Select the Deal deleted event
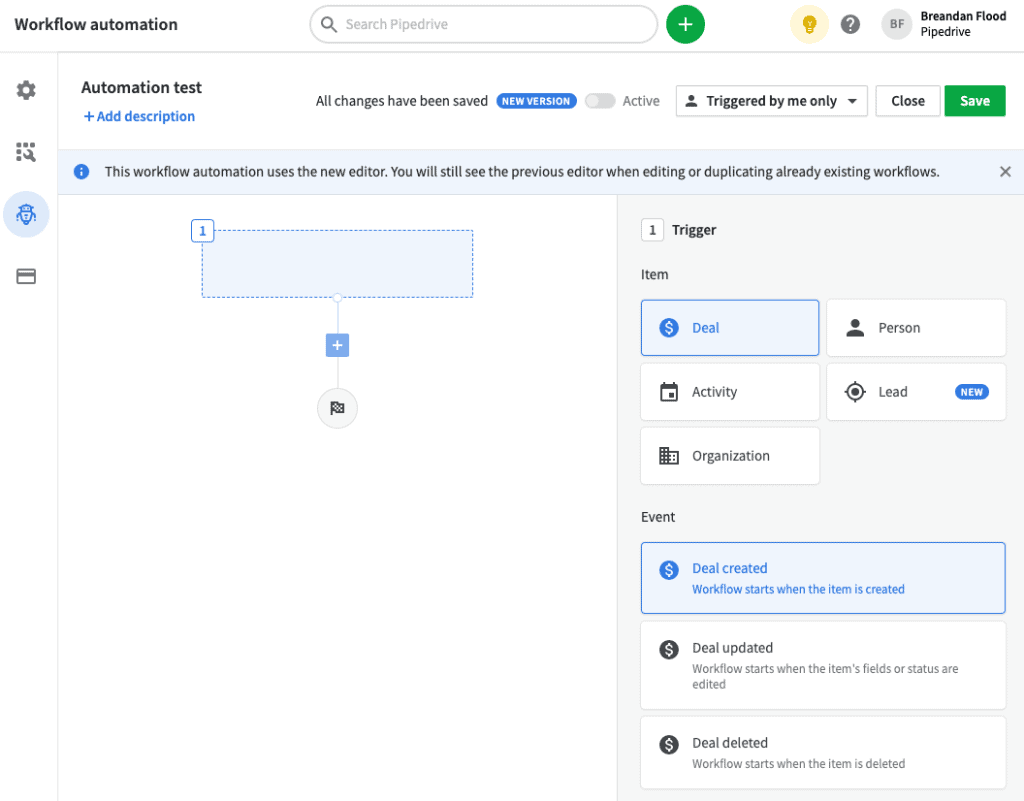Screen dimensions: 1024x801 (x=823, y=752)
